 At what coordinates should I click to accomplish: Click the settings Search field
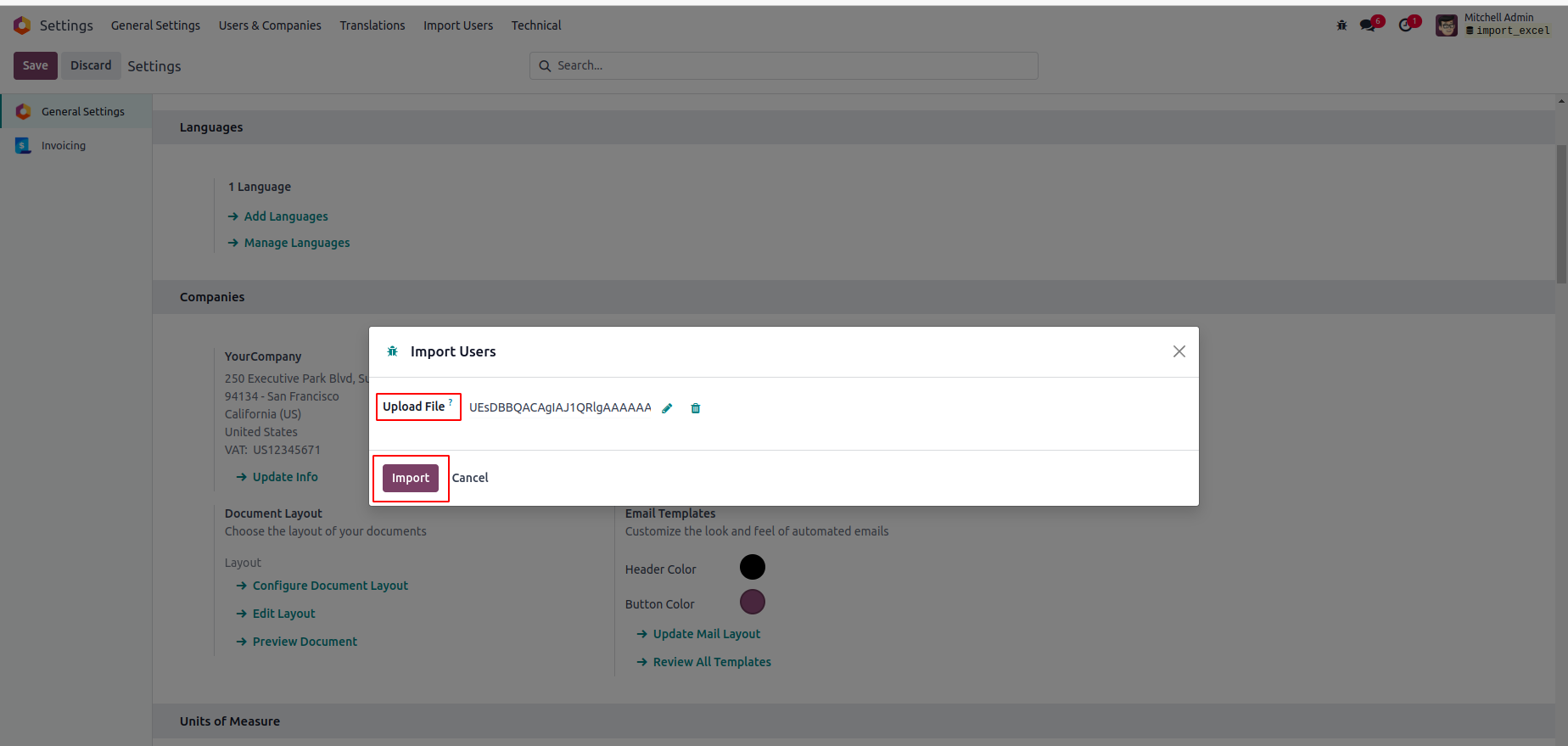point(793,65)
